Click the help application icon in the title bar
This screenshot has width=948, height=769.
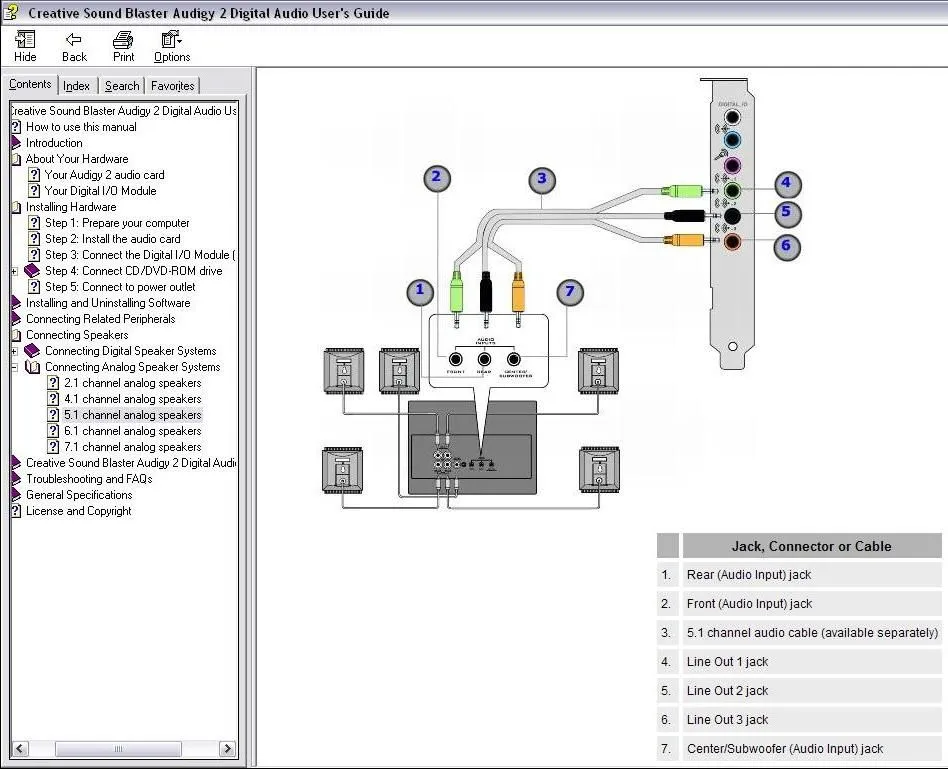coord(10,12)
